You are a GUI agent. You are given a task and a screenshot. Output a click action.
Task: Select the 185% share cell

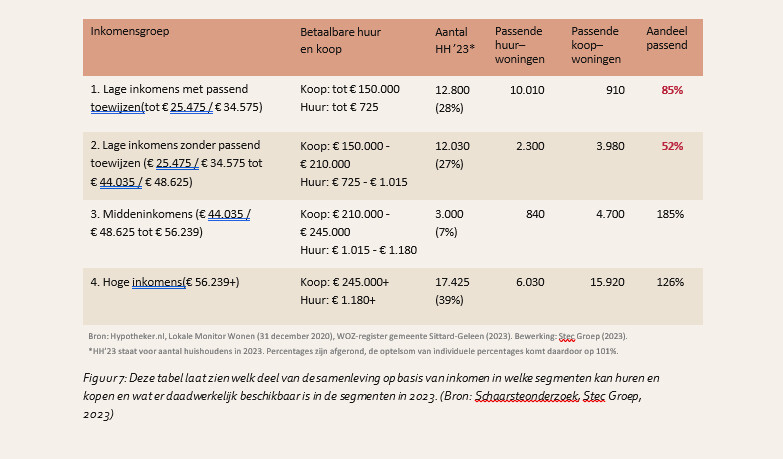point(669,214)
